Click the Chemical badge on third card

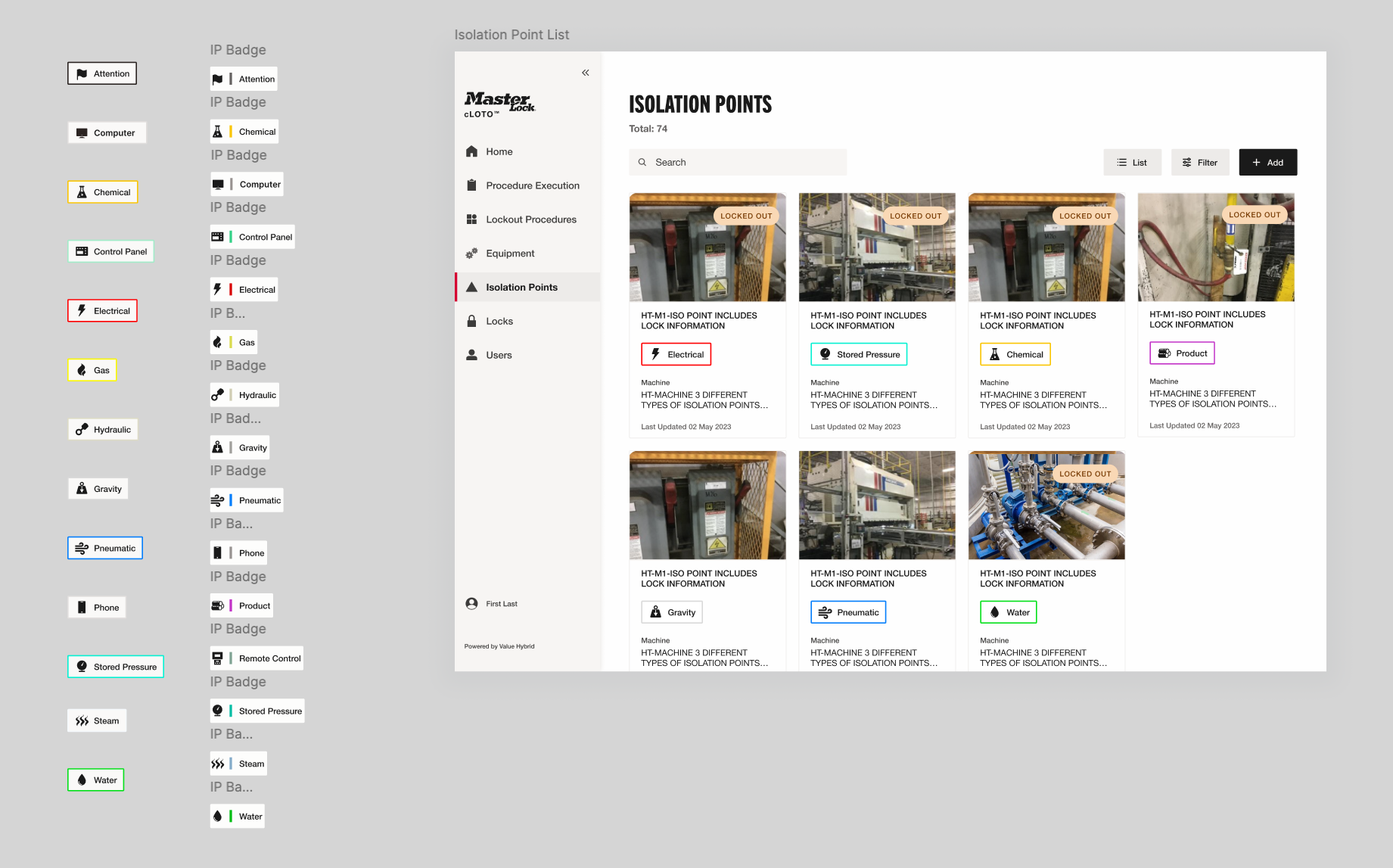coord(1015,354)
